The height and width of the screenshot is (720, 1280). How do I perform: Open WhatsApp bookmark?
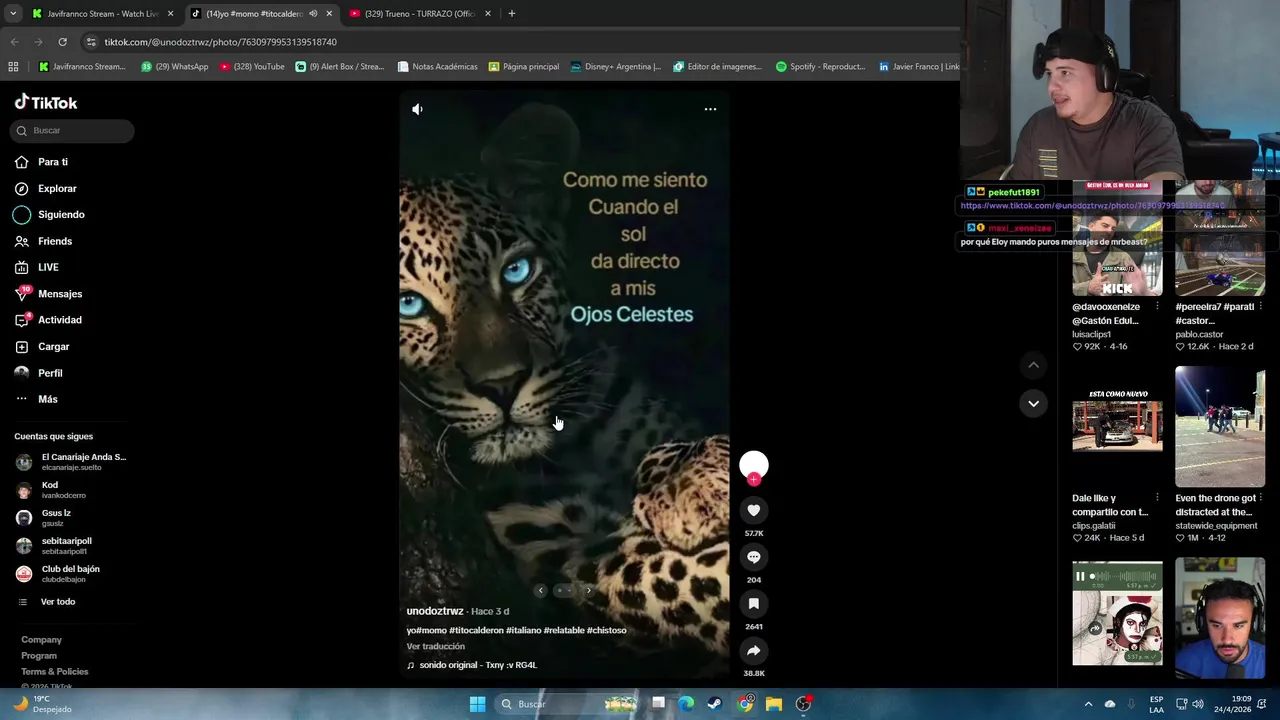[175, 67]
